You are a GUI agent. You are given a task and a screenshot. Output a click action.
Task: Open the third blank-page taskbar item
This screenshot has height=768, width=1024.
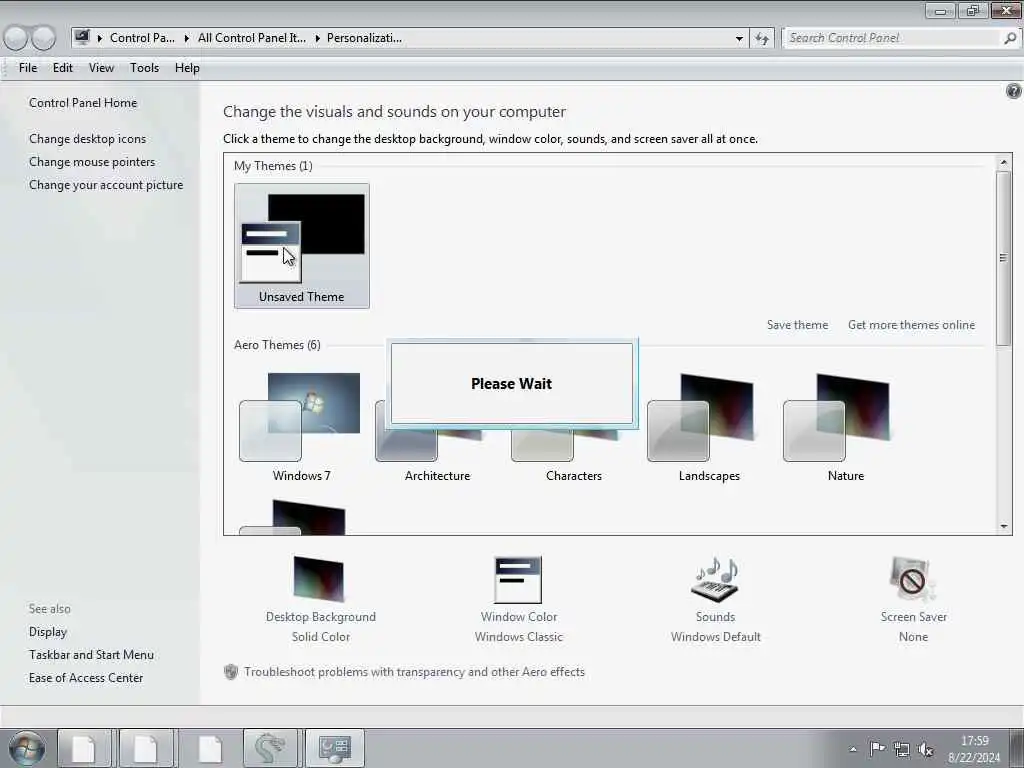tap(209, 748)
